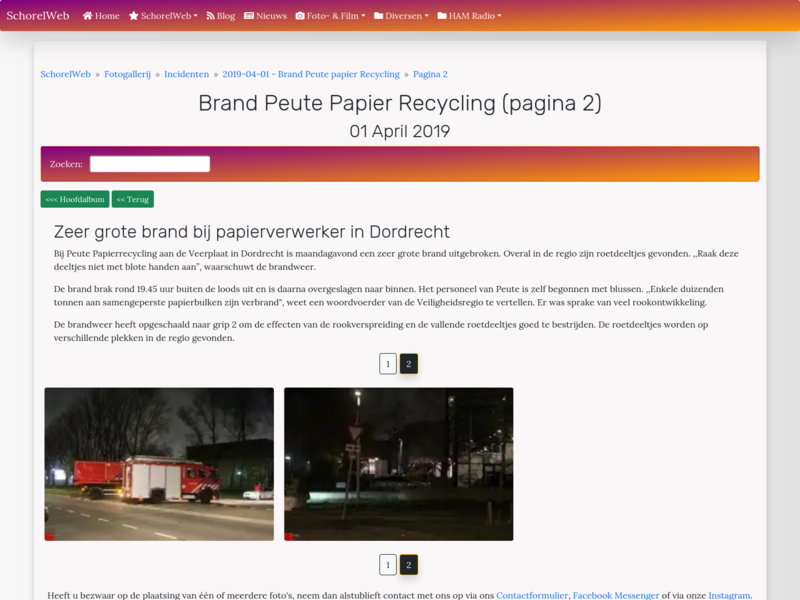Click the <<< Hoofdalbum button
This screenshot has height=600, width=800.
[75, 199]
